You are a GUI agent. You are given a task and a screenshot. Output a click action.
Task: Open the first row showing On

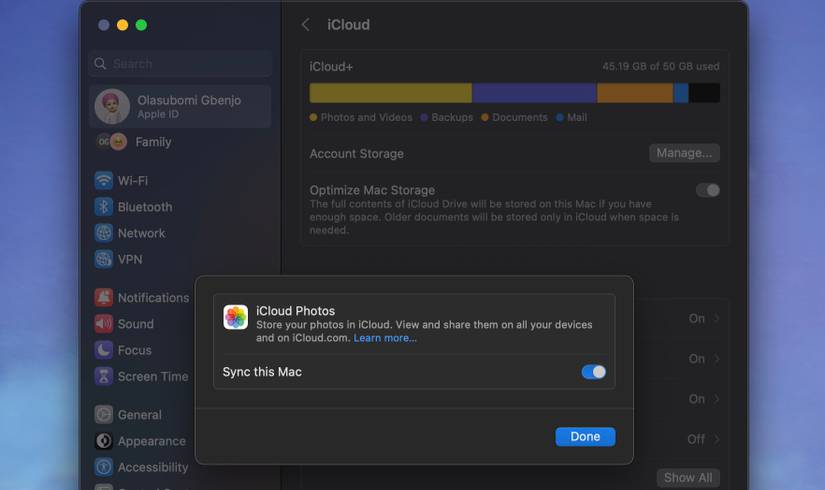pyautogui.click(x=703, y=318)
